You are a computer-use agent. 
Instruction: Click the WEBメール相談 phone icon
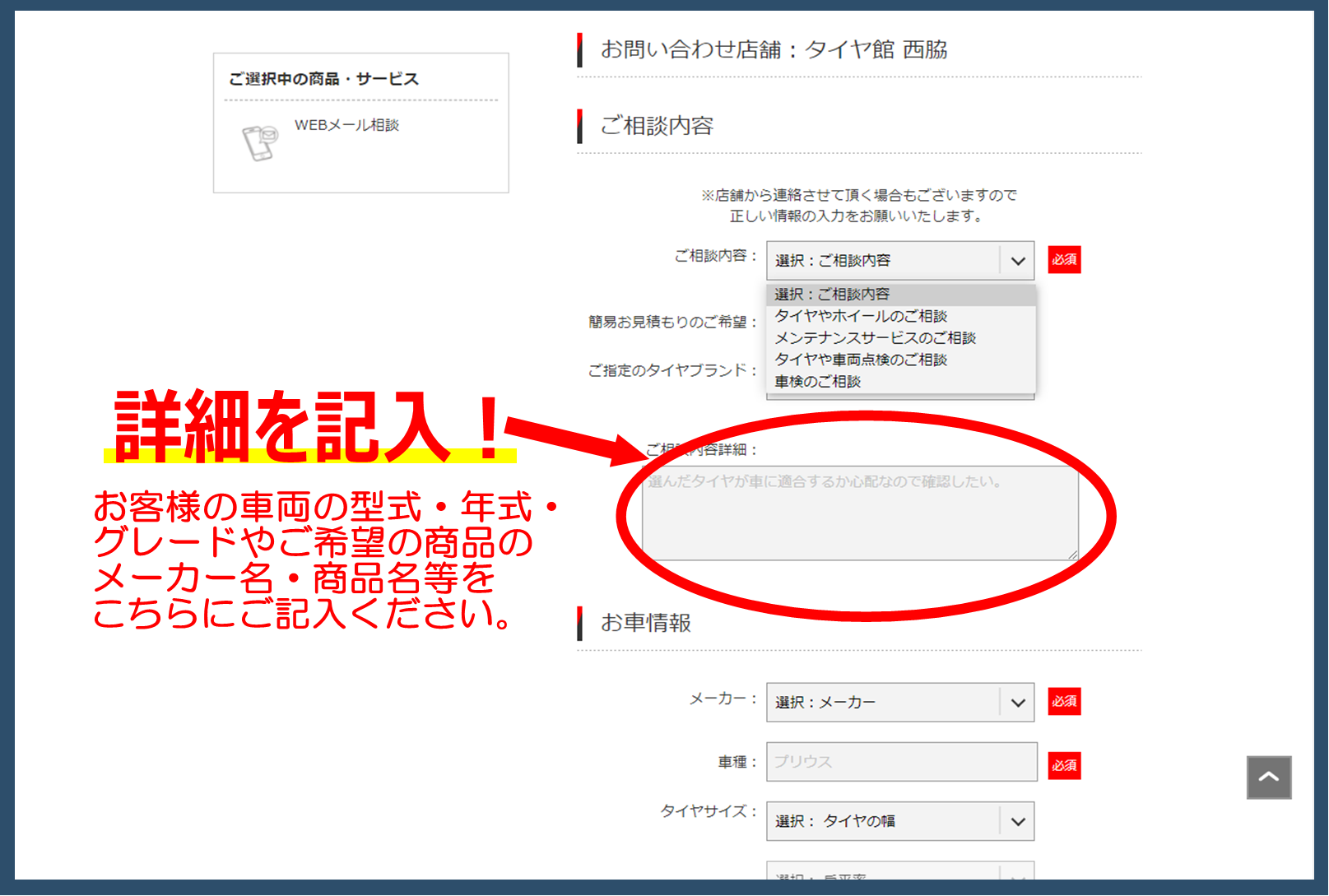pos(259,142)
